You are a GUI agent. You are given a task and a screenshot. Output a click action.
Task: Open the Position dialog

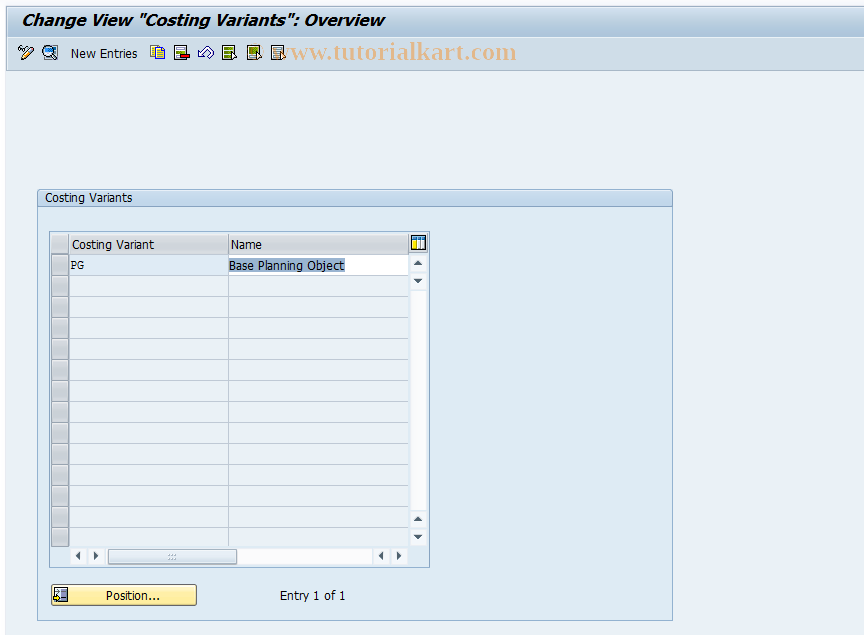tap(123, 595)
